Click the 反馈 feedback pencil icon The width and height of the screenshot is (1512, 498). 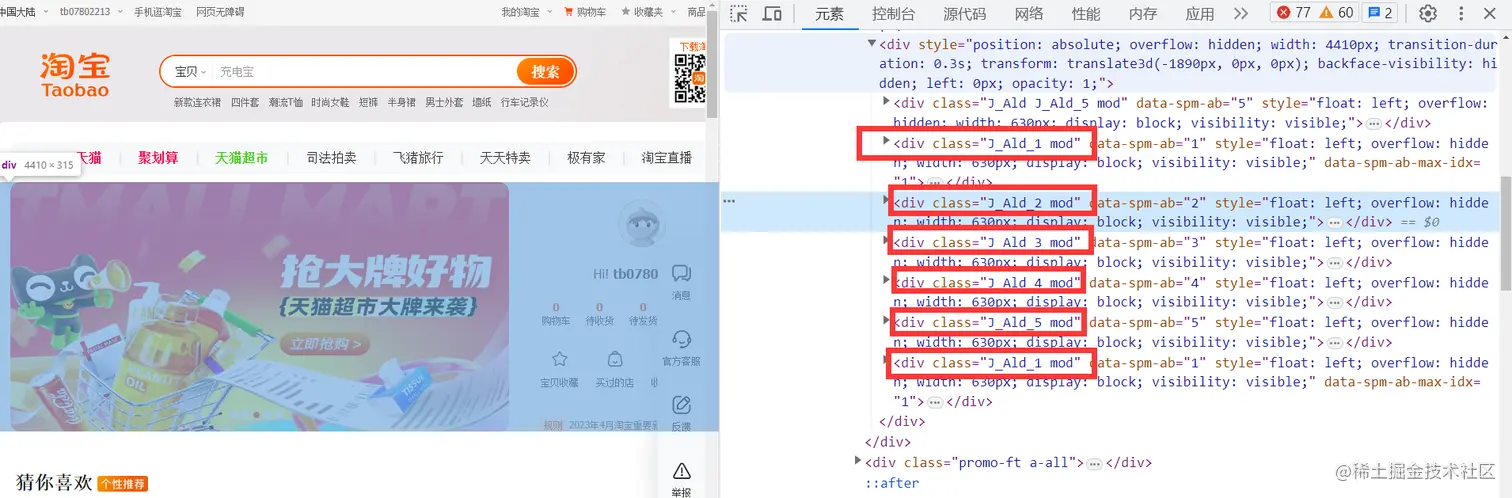(681, 413)
